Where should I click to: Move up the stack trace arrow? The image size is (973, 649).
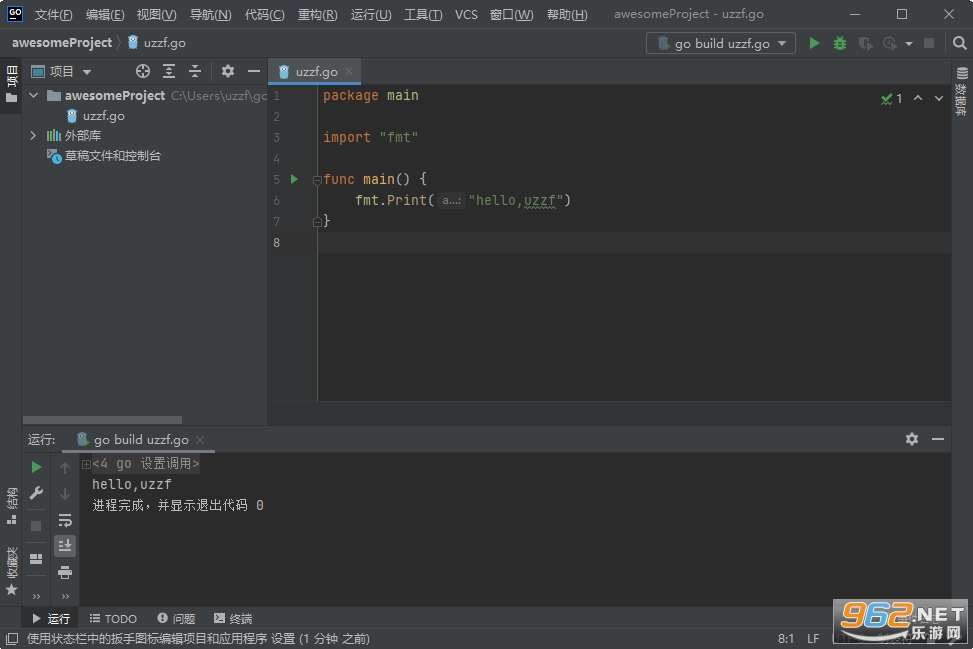tap(65, 467)
